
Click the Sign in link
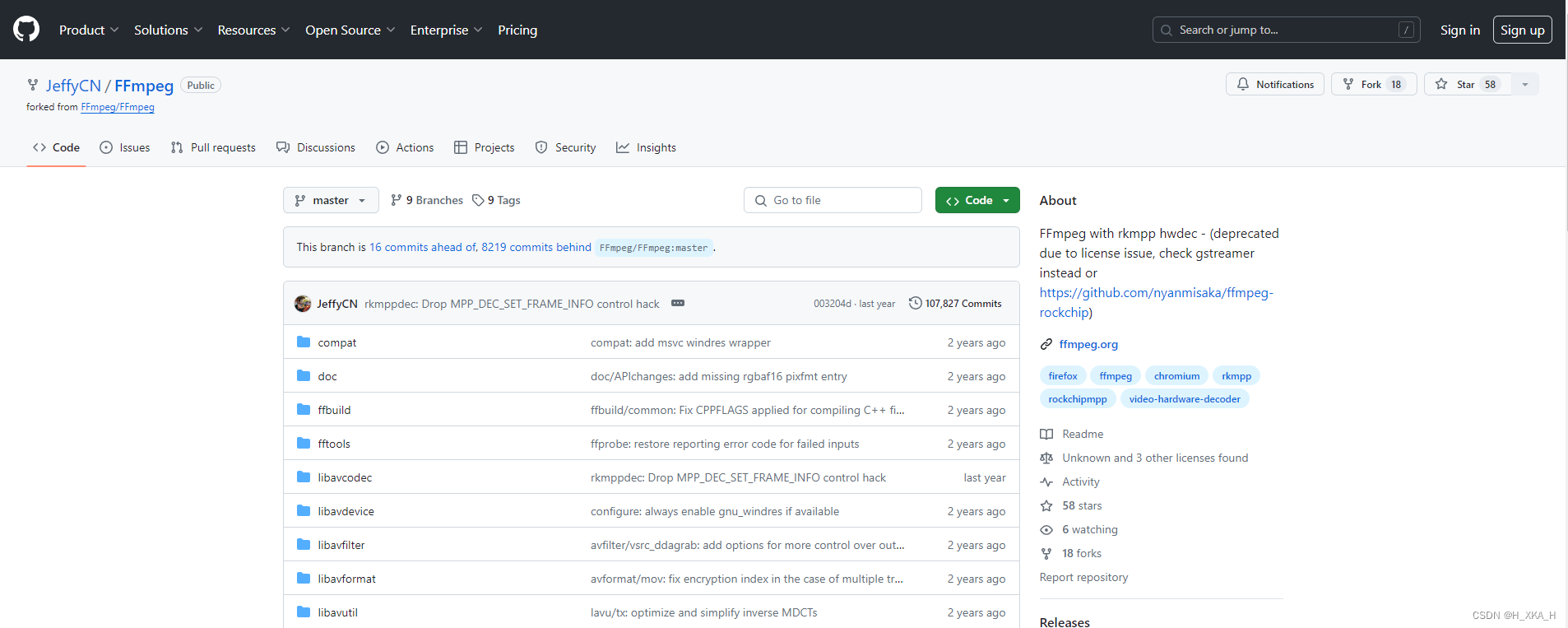(1460, 30)
